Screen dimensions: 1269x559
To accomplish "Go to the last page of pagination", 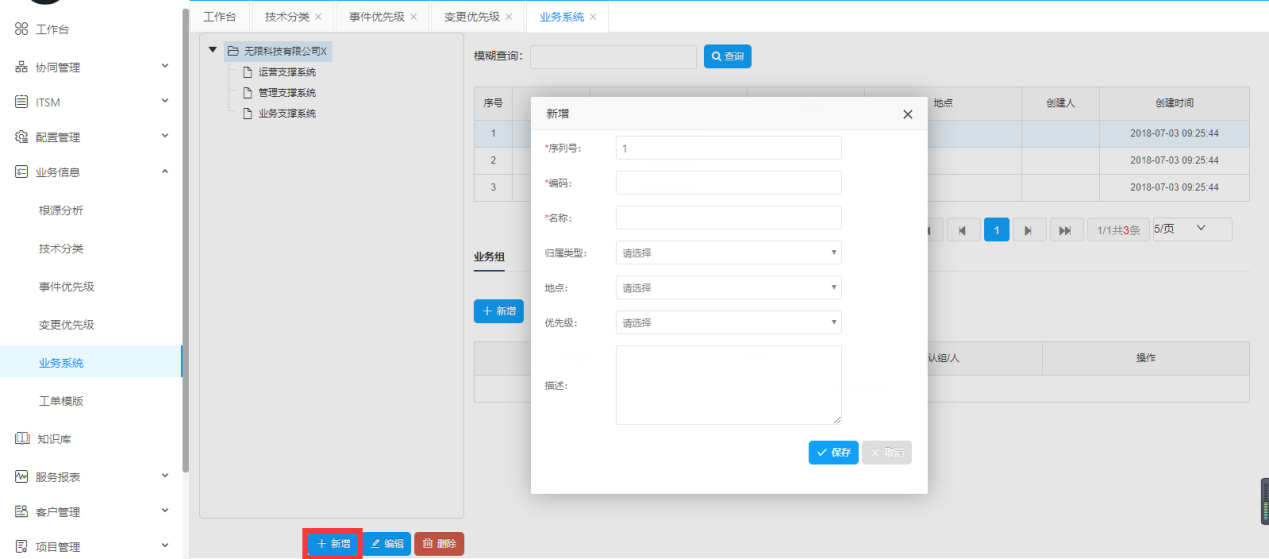I will pyautogui.click(x=1064, y=230).
